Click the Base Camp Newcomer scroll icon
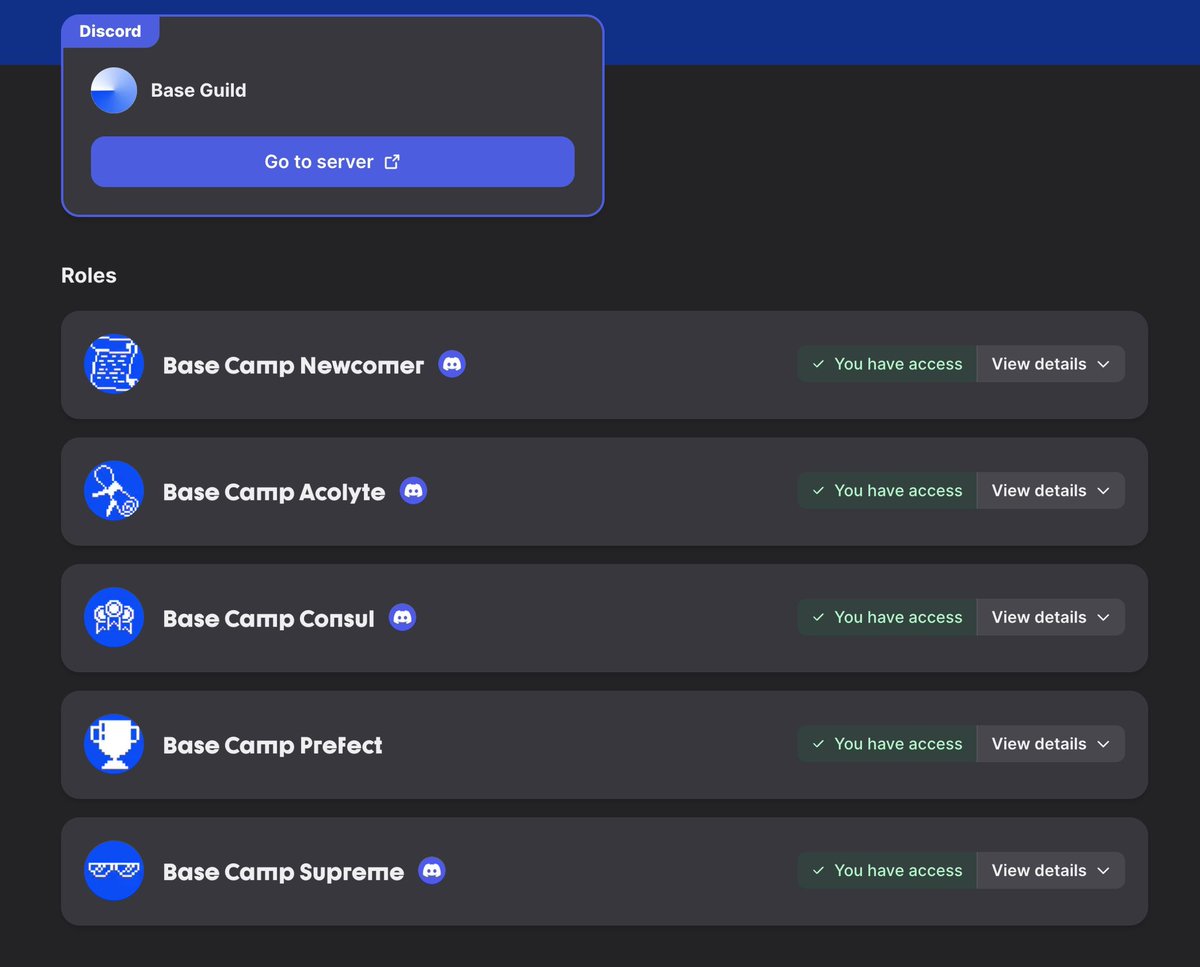The width and height of the screenshot is (1200, 967). click(114, 364)
